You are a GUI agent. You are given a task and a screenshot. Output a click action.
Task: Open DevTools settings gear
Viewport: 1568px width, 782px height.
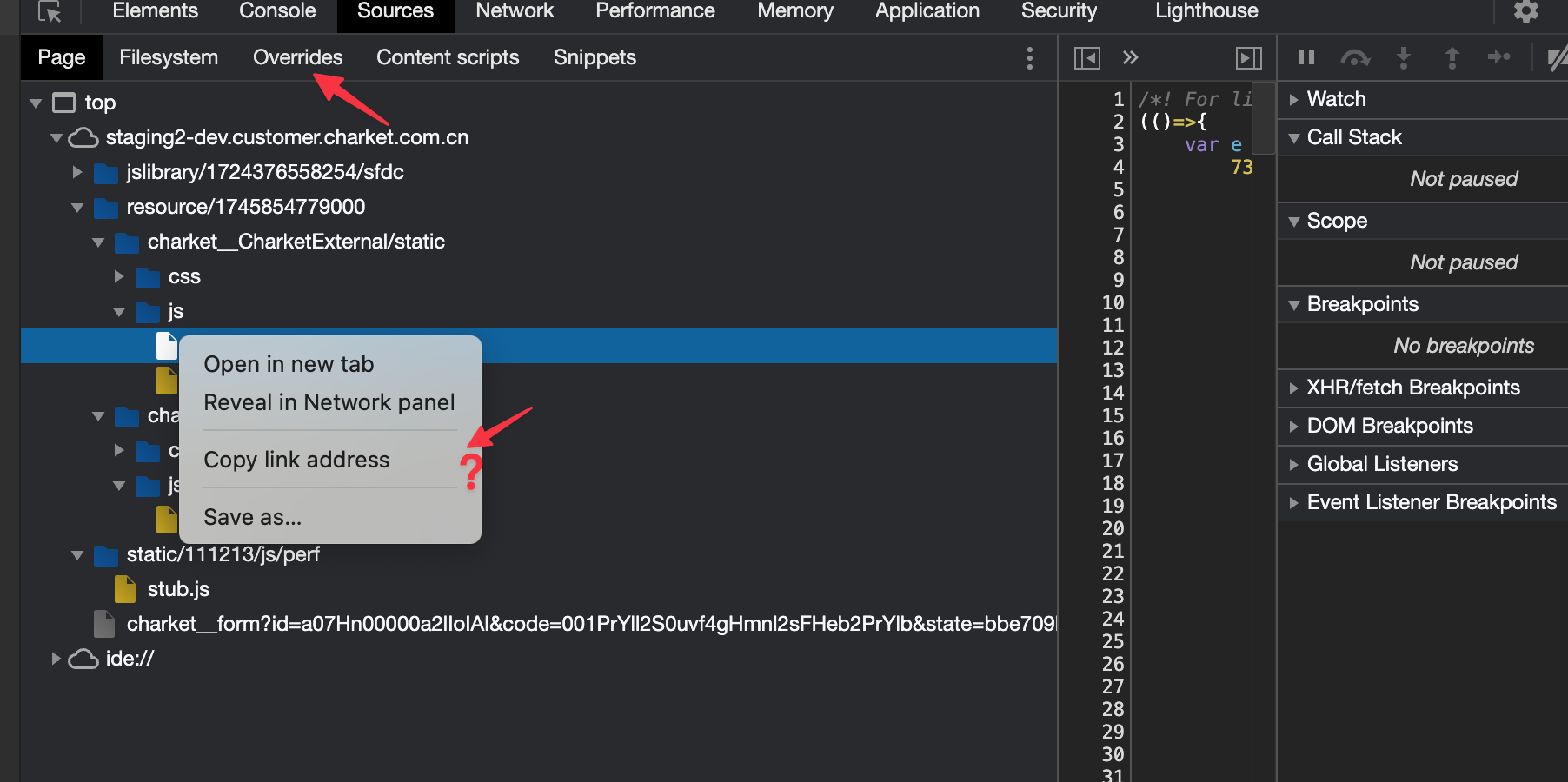point(1526,11)
